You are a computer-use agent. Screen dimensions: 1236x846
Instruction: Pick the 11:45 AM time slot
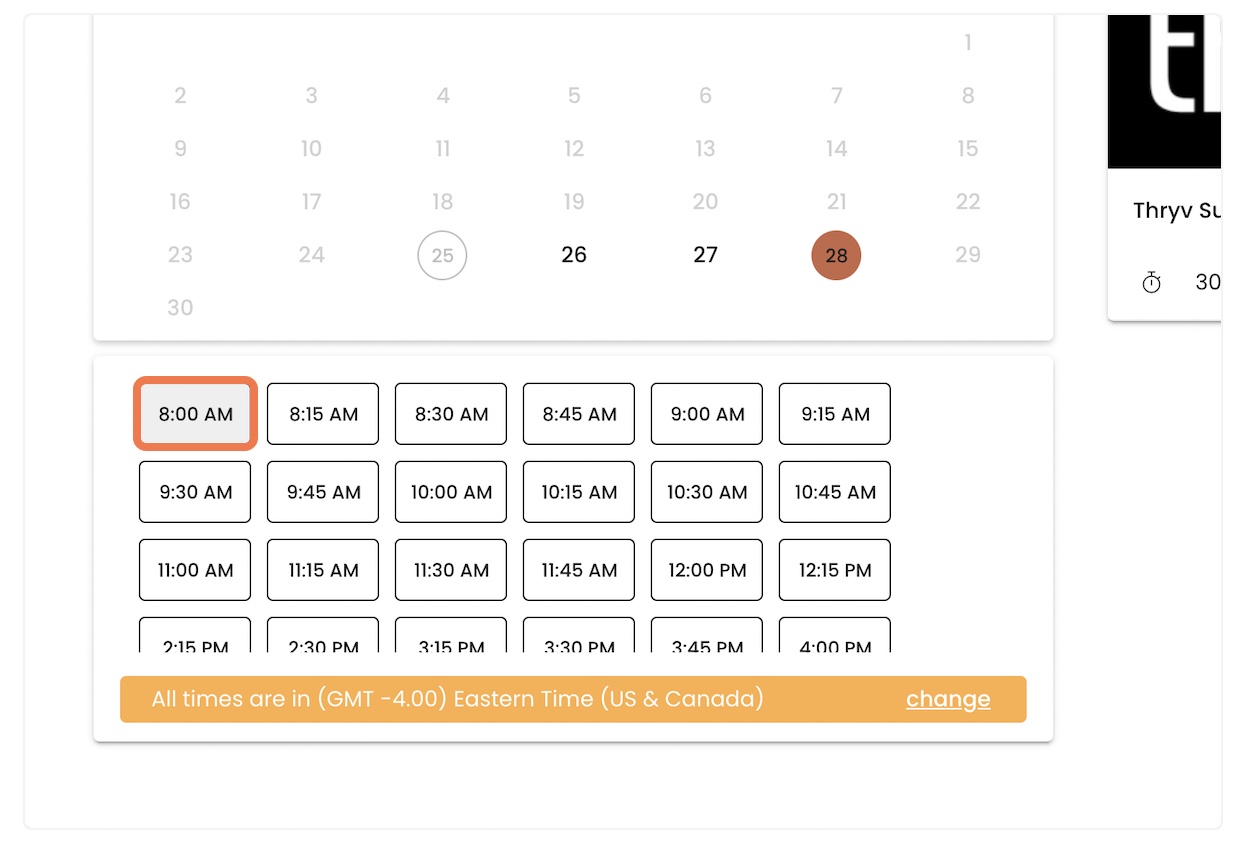[x=579, y=570]
